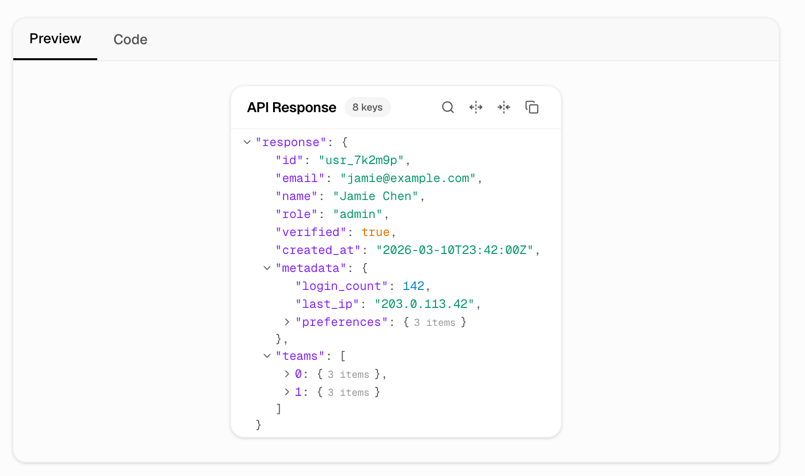Switch to the Code tab
805x476 pixels.
click(130, 40)
